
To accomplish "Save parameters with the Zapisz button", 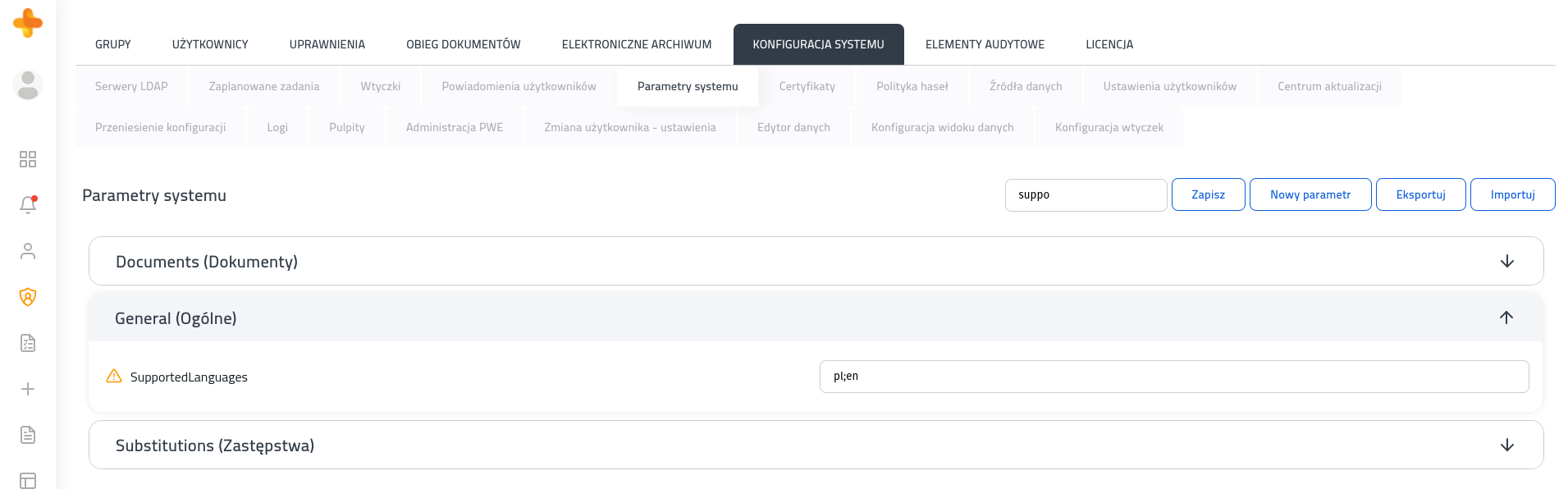I will 1208,194.
